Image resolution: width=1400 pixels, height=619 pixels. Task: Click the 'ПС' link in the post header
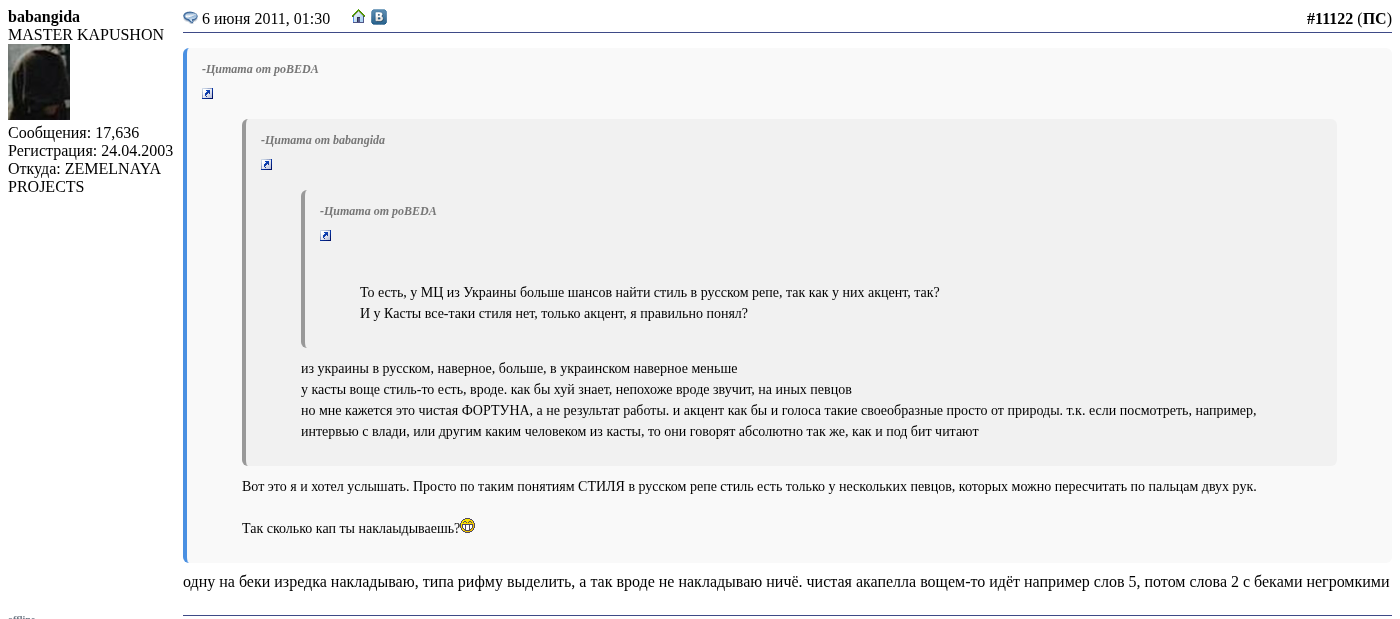pyautogui.click(x=1374, y=19)
